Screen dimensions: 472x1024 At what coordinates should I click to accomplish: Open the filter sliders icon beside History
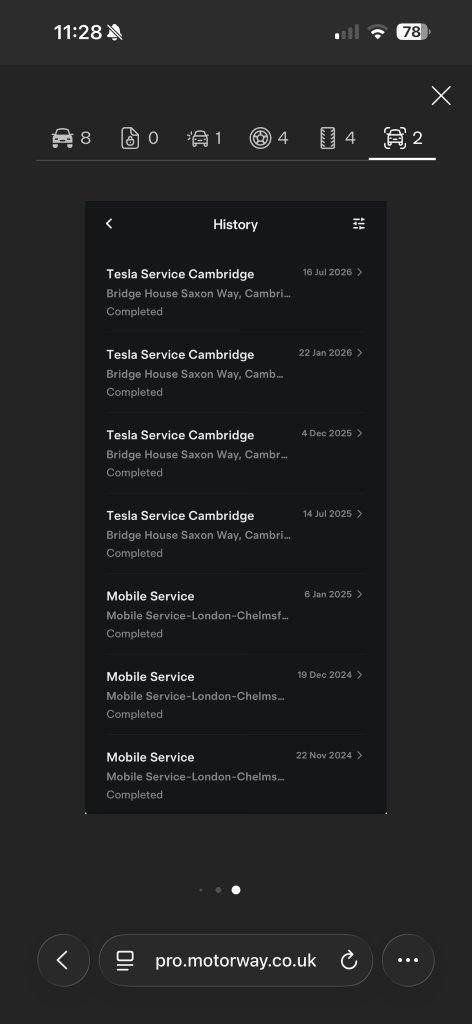tap(359, 224)
